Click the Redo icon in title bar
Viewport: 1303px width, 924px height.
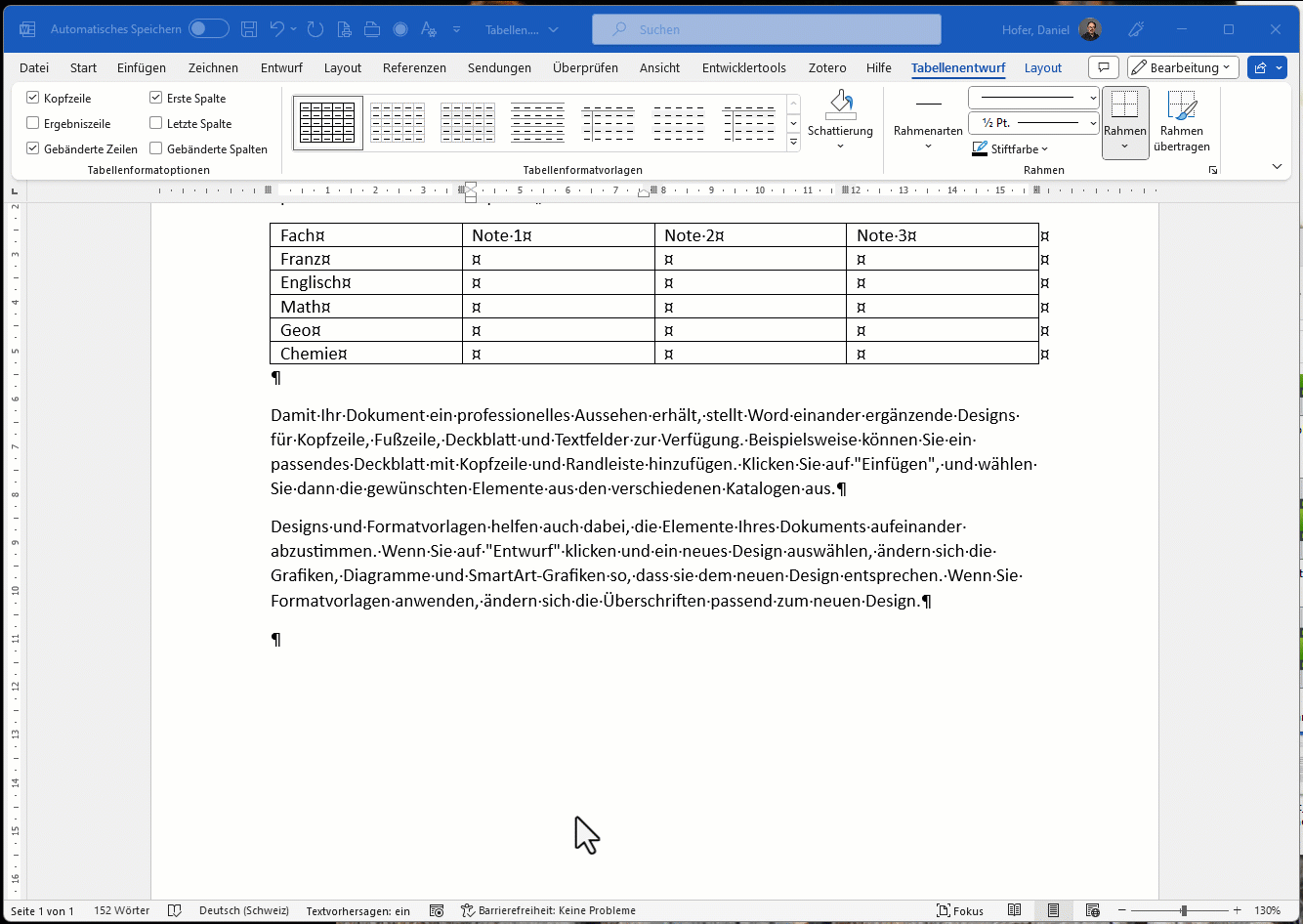click(x=315, y=29)
